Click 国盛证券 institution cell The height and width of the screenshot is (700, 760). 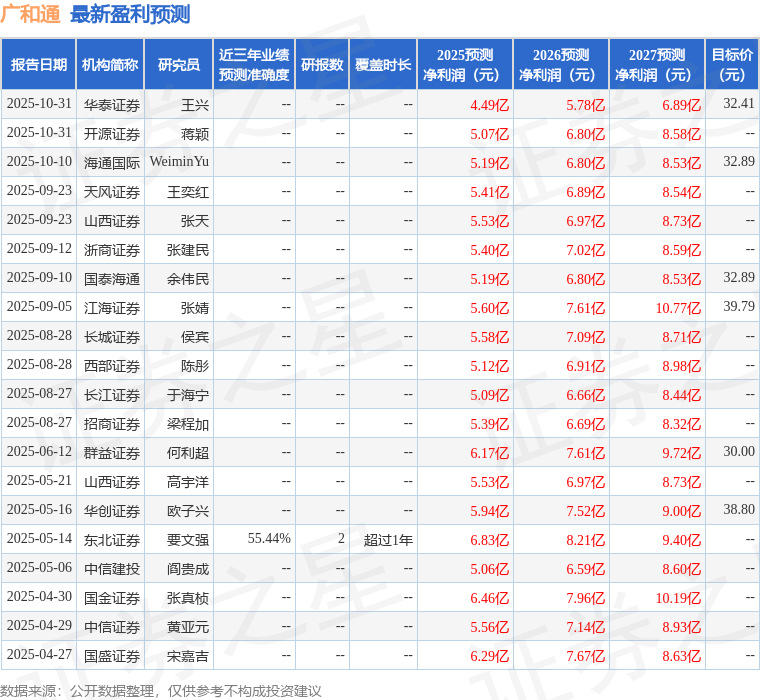(111, 656)
